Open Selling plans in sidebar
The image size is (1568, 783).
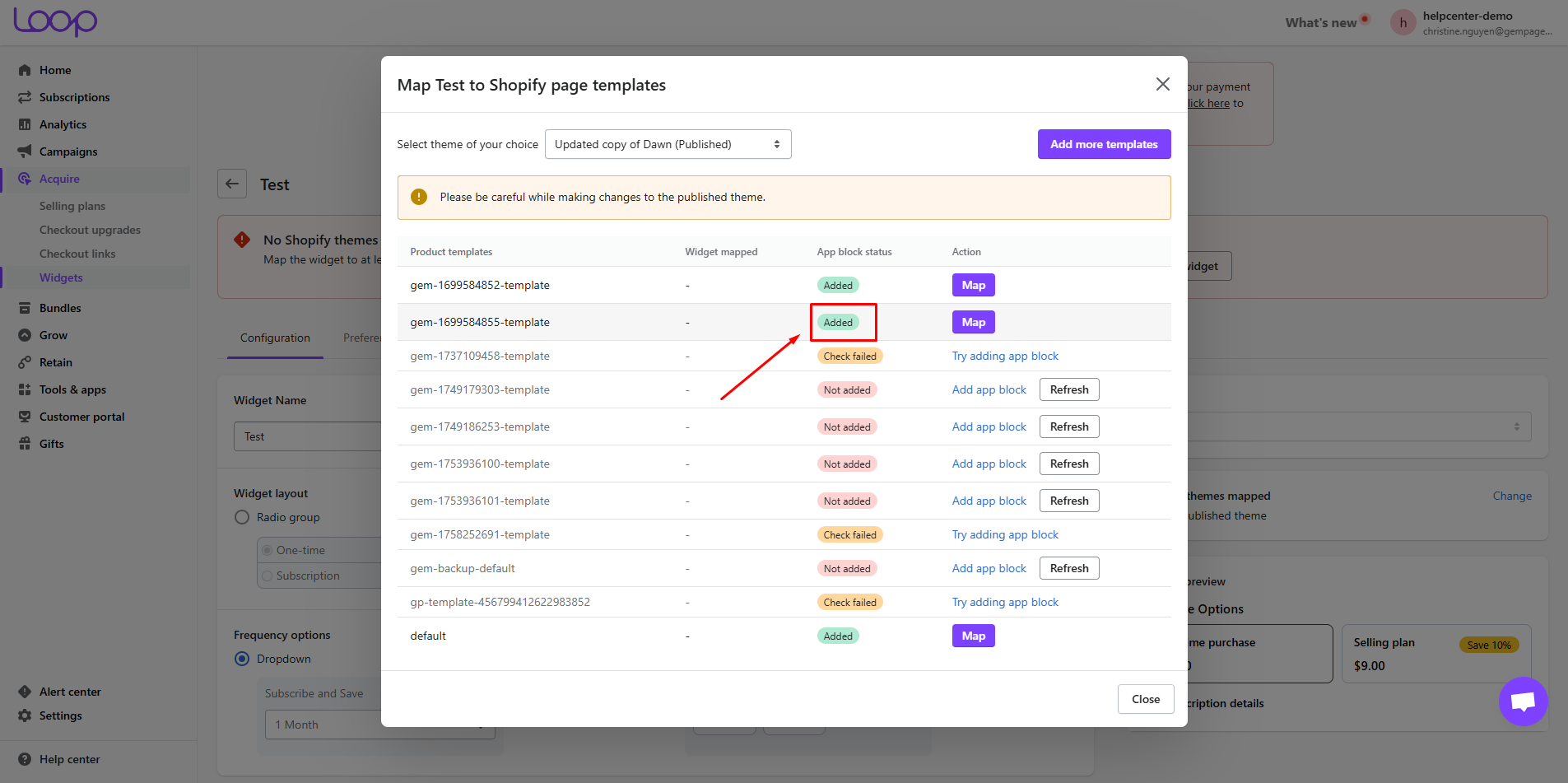click(x=72, y=206)
